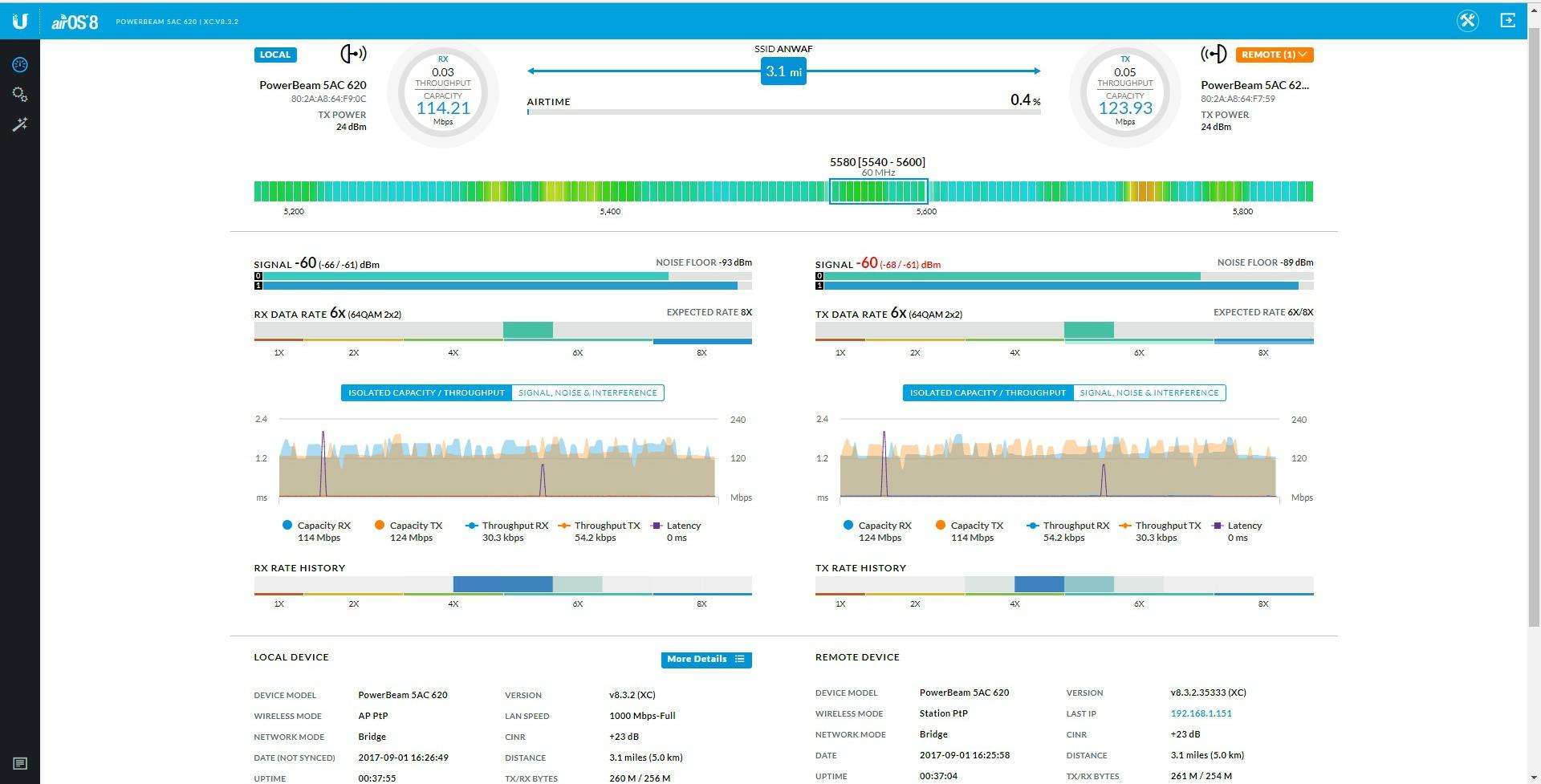The width and height of the screenshot is (1541, 784).
Task: Click the local MAC address 80:2A:A8:64:F9:0C
Action: pos(328,100)
